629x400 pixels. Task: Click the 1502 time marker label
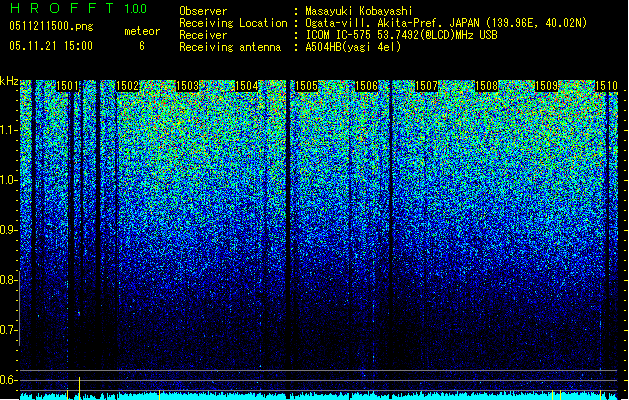point(127,86)
